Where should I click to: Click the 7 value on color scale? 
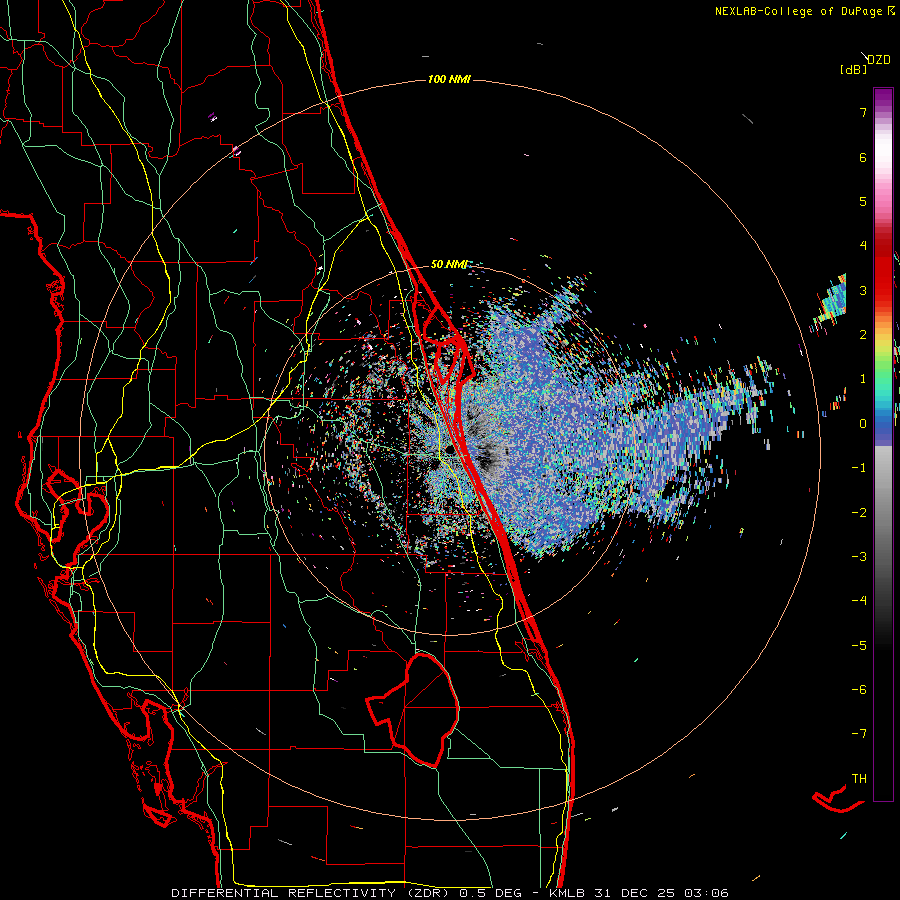(x=863, y=112)
